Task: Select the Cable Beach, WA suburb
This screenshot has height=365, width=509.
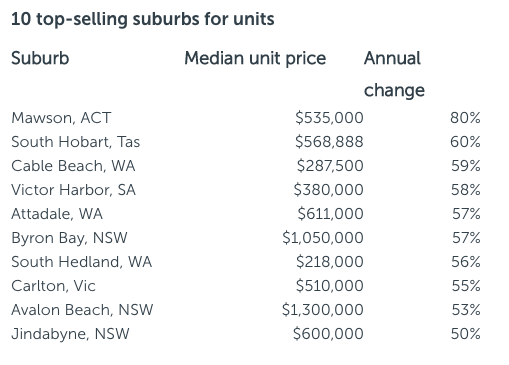Action: (73, 166)
